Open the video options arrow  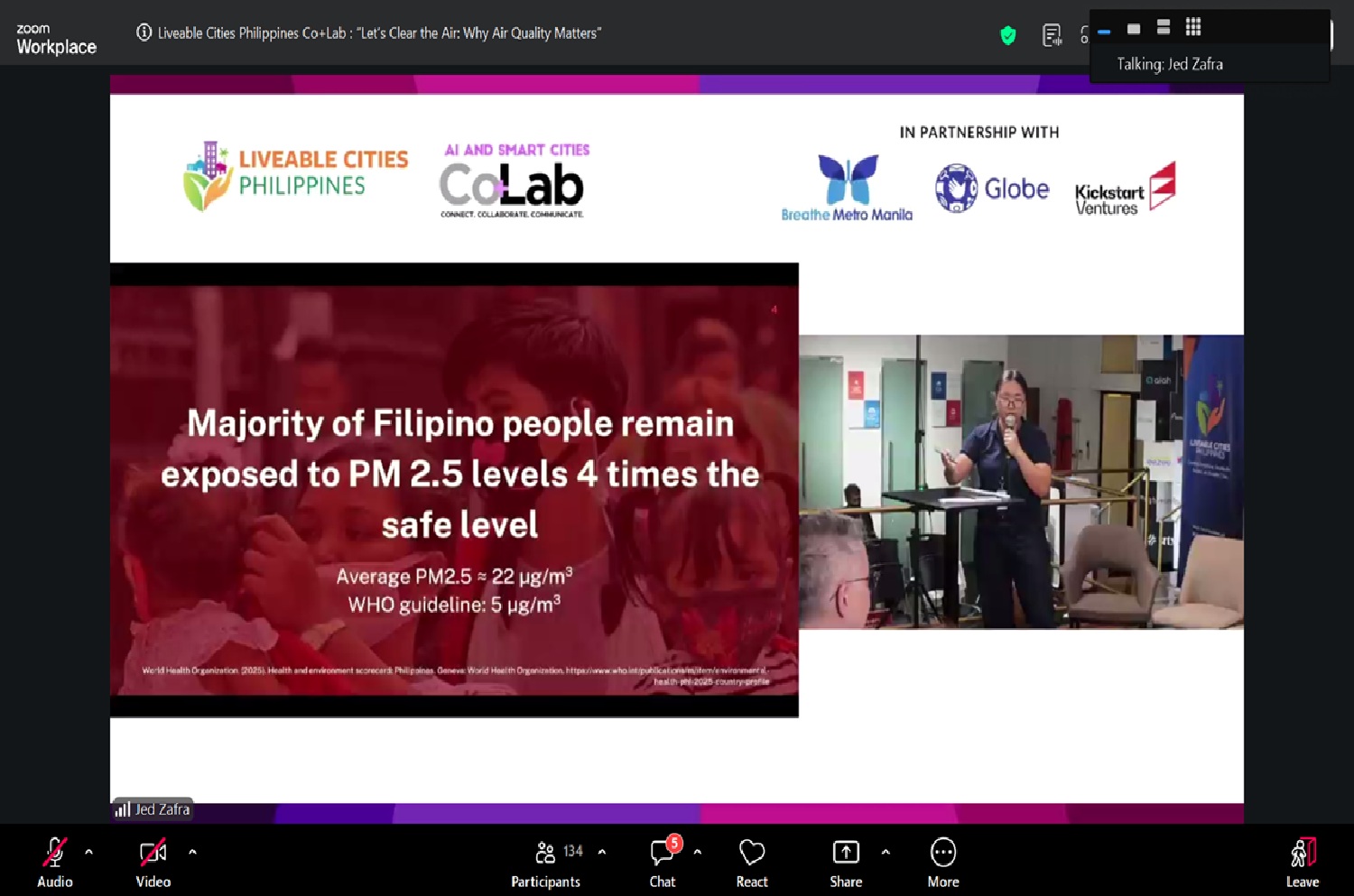coord(192,852)
